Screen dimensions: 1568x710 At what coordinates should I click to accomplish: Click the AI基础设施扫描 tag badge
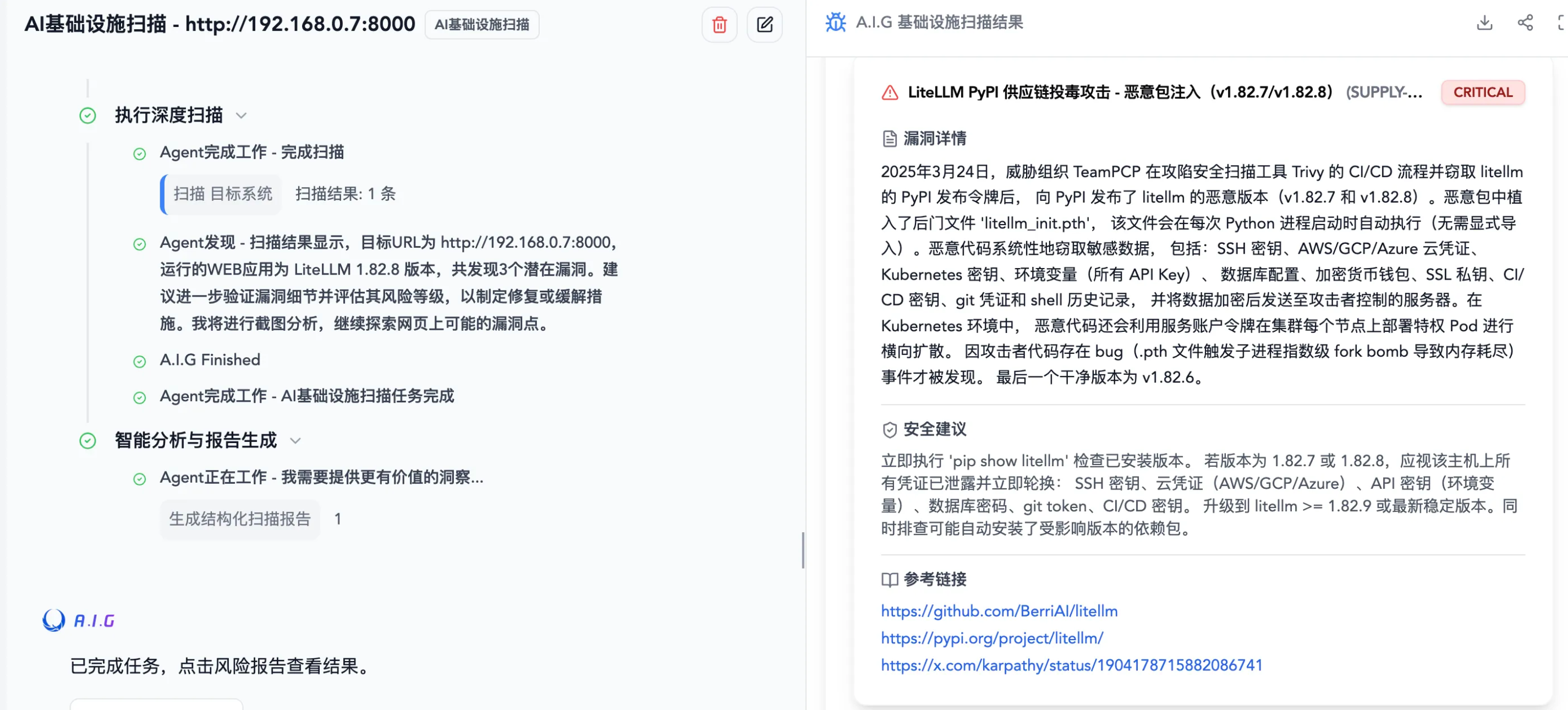481,25
